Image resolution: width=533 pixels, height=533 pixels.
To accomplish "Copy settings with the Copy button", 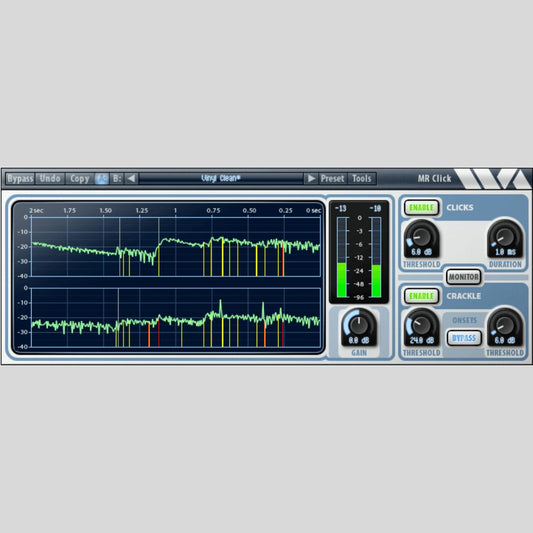I will tap(80, 178).
